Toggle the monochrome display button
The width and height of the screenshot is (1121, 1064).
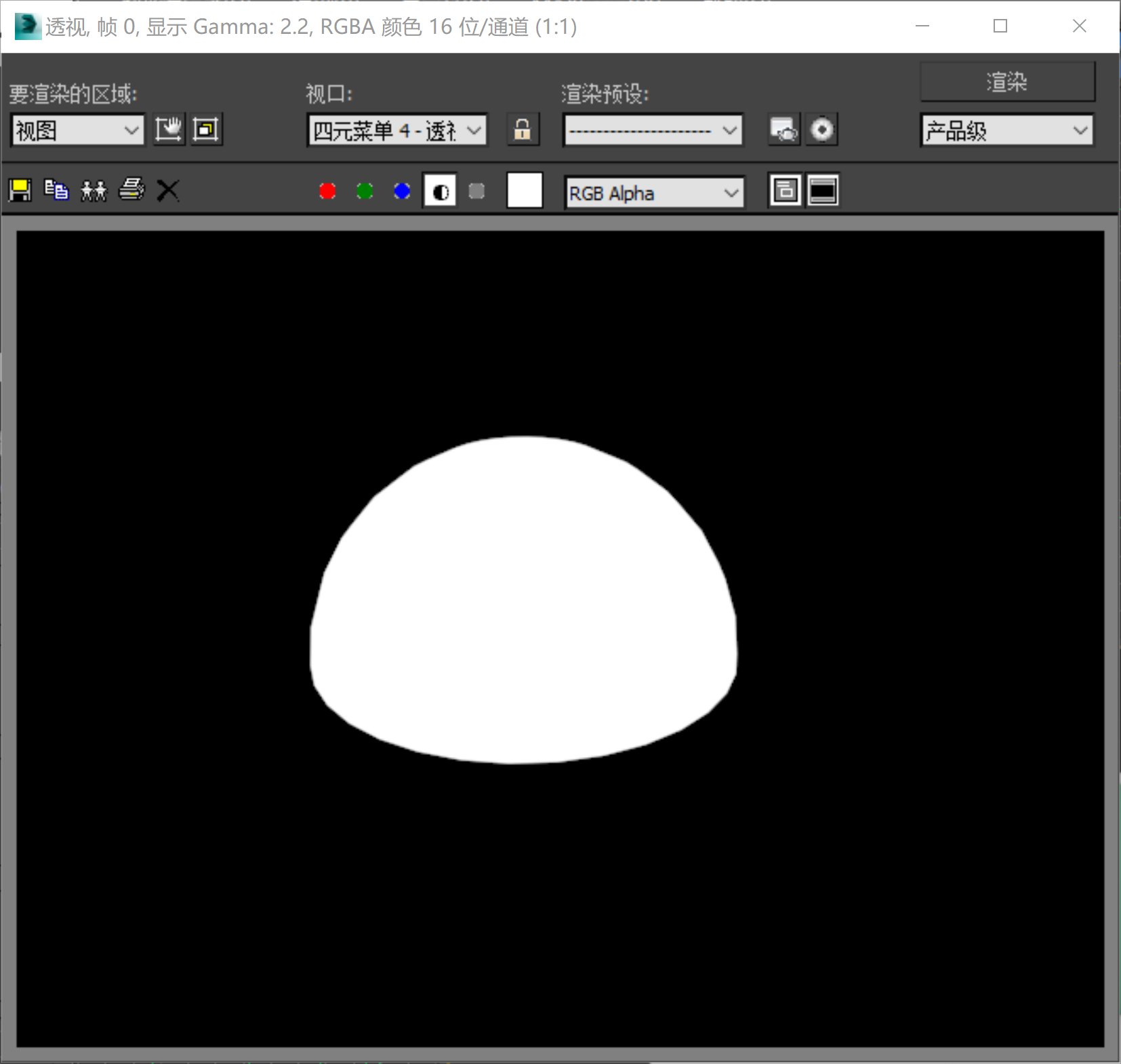pos(476,191)
